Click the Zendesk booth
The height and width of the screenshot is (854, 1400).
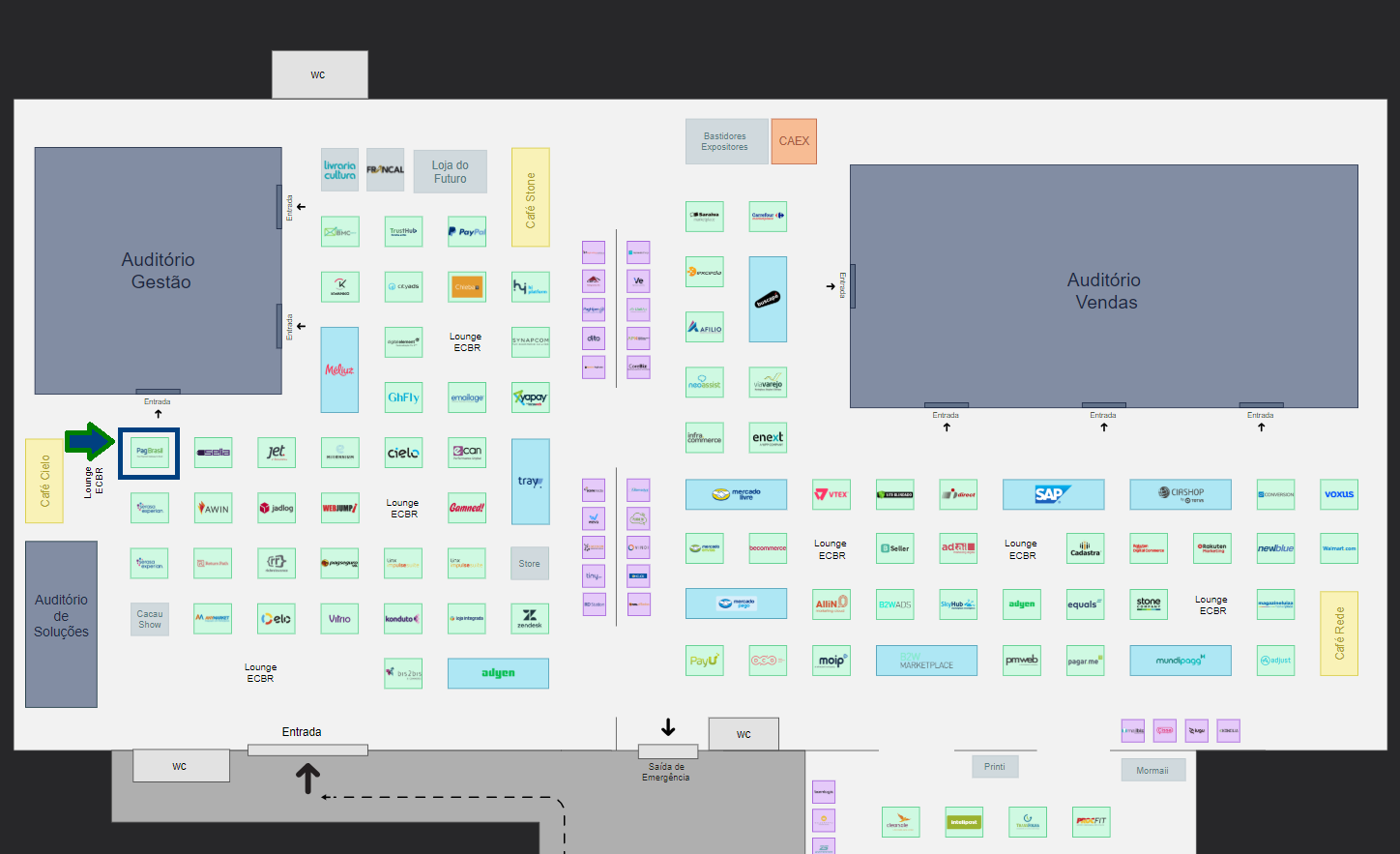530,619
